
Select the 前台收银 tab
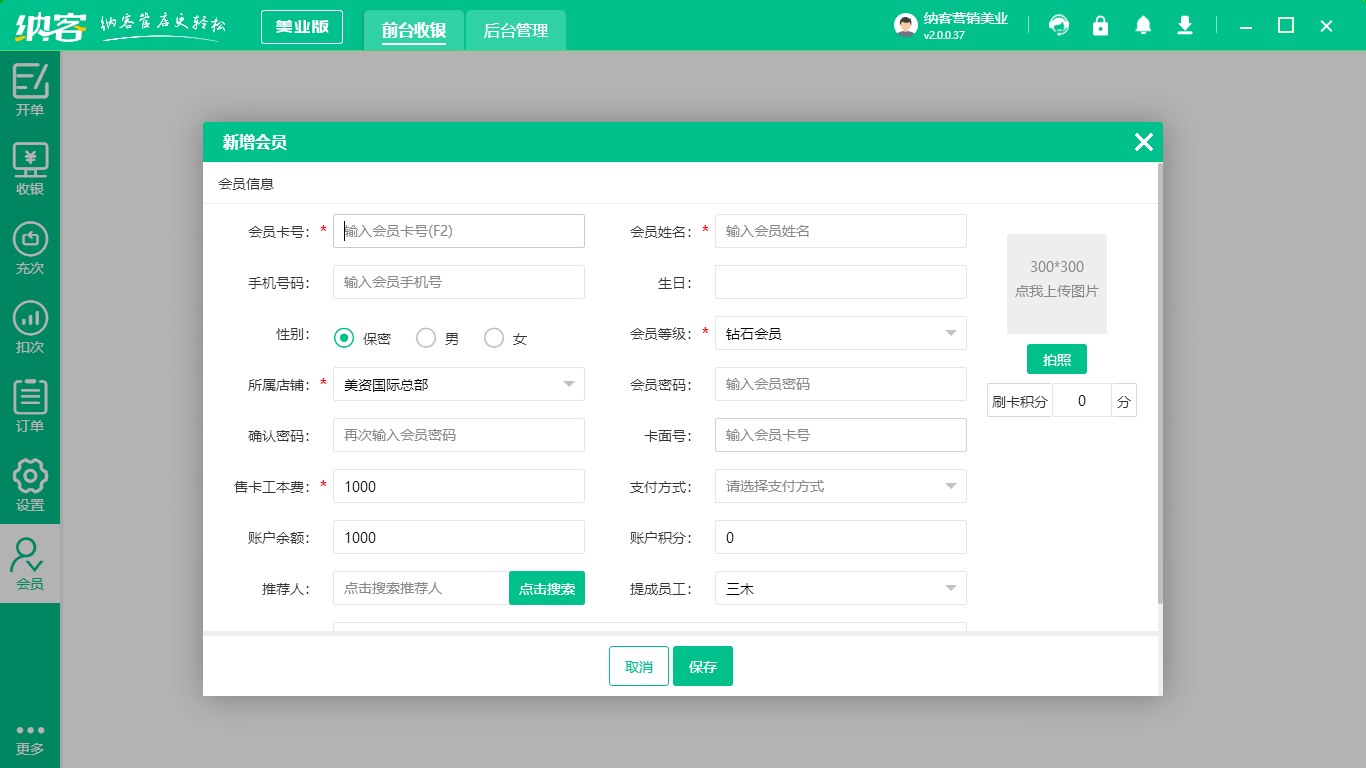tap(413, 30)
